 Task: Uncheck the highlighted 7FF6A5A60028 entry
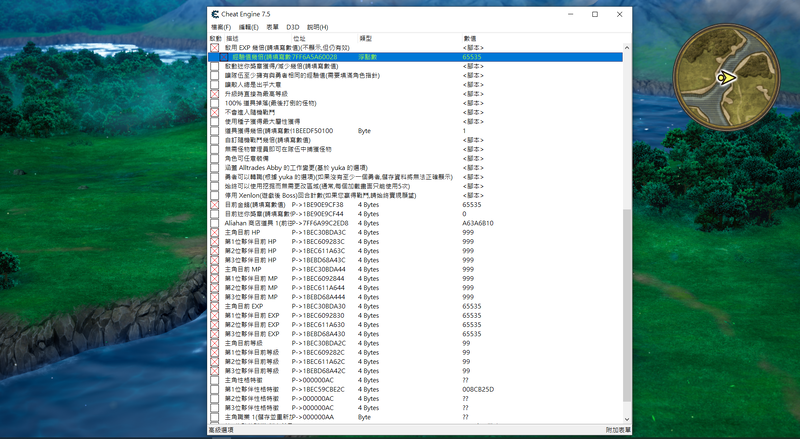point(224,57)
